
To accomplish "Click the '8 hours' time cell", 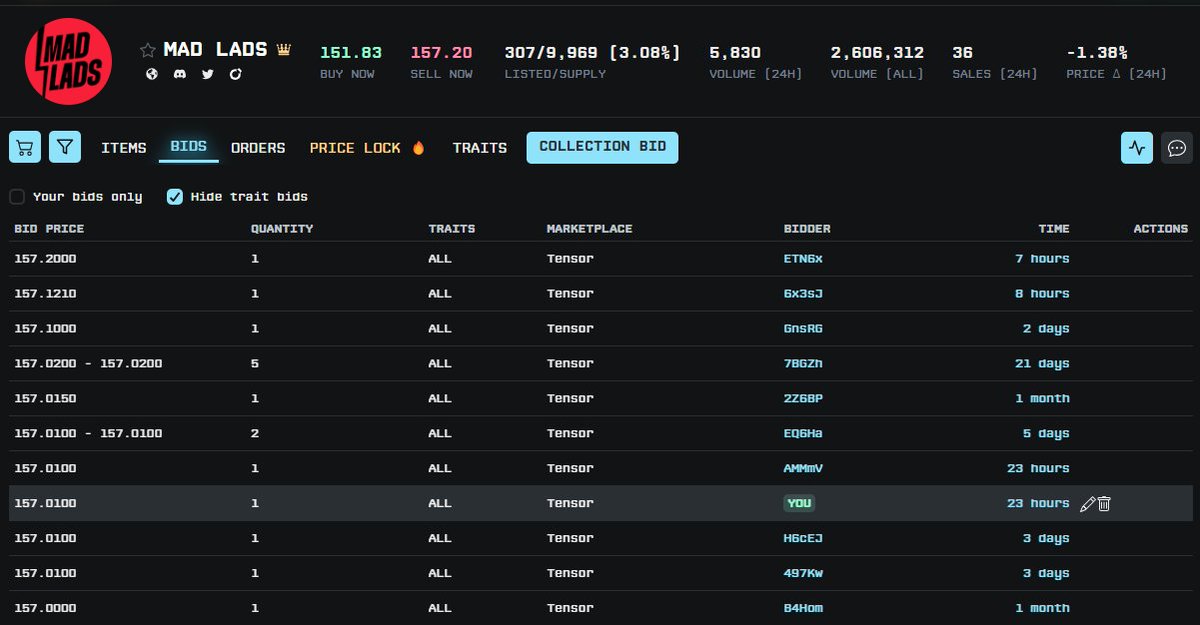I will [x=1042, y=294].
